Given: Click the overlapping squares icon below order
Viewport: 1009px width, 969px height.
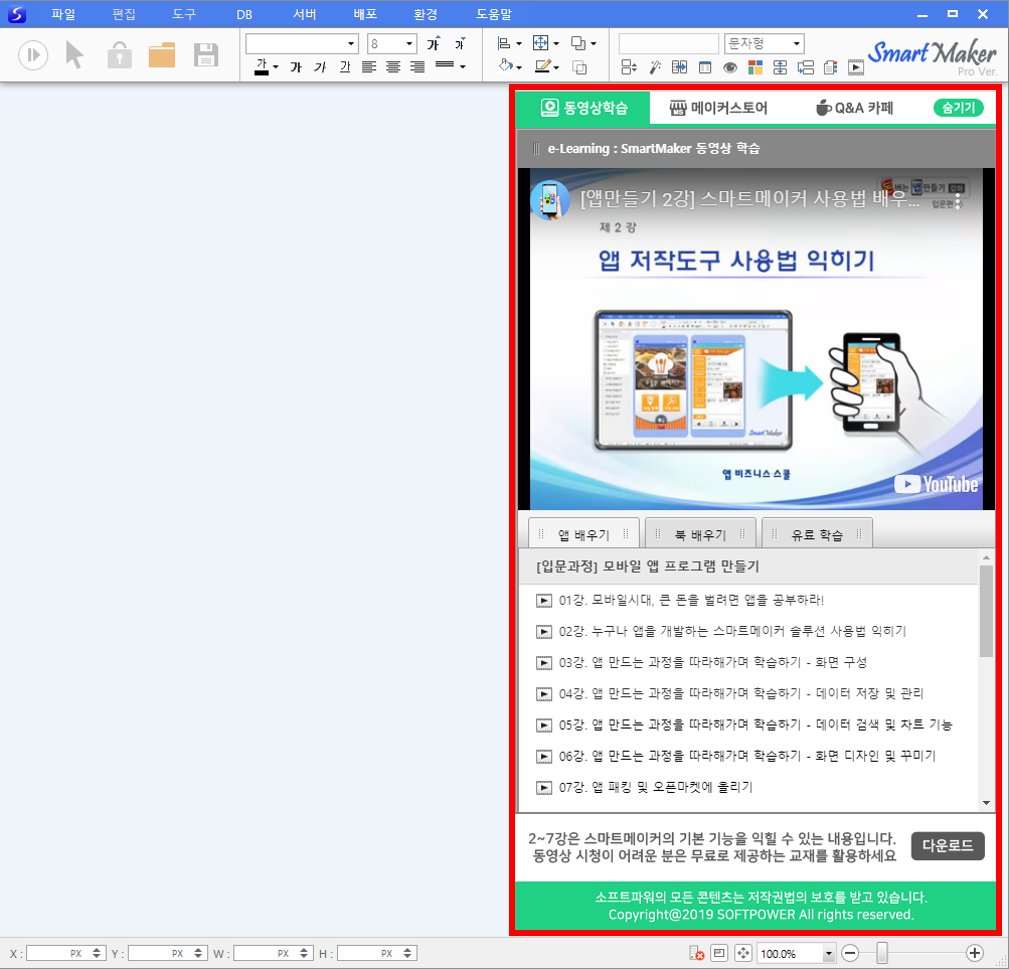Looking at the screenshot, I should coord(580,67).
